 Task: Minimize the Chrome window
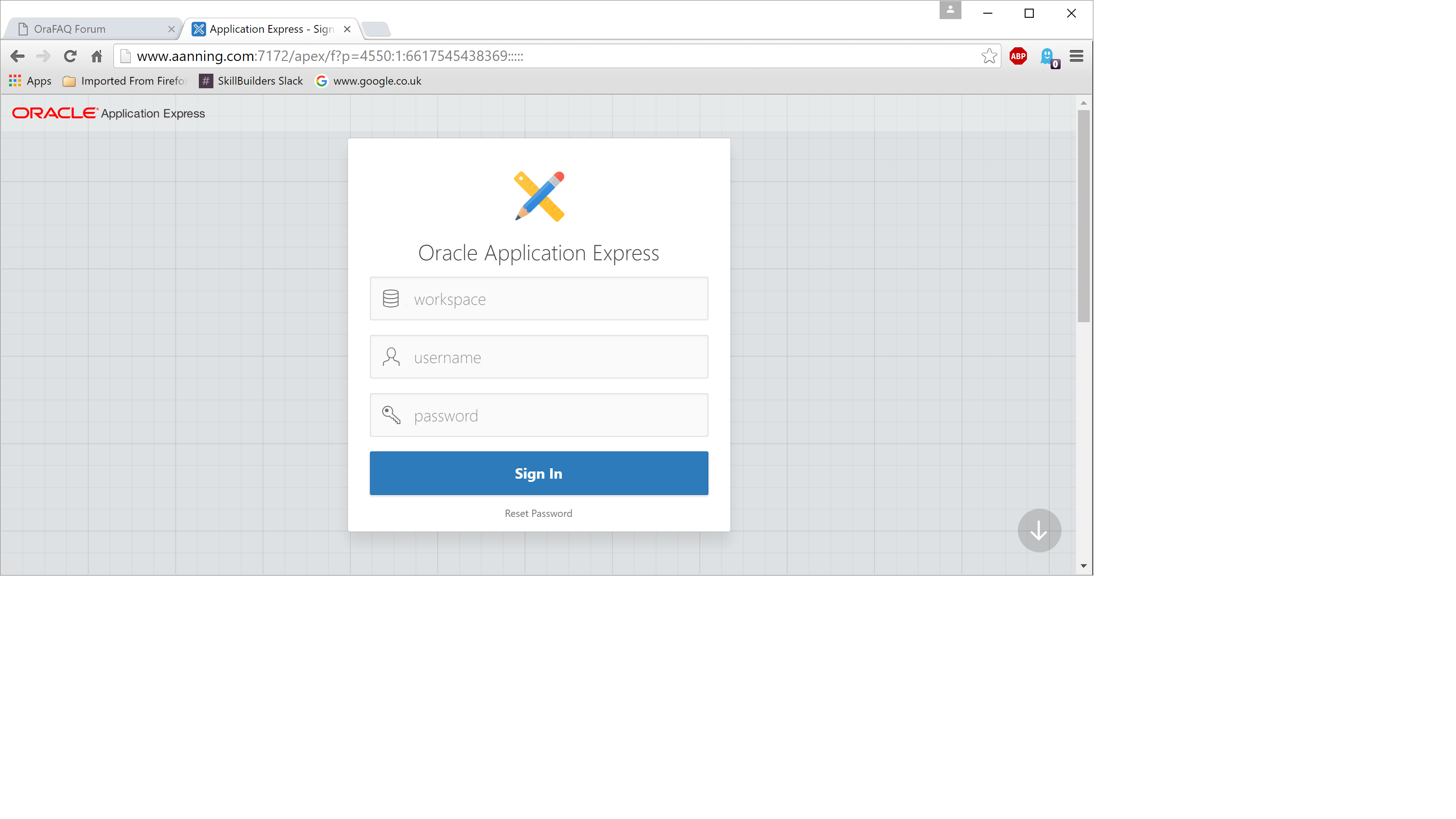(x=987, y=13)
